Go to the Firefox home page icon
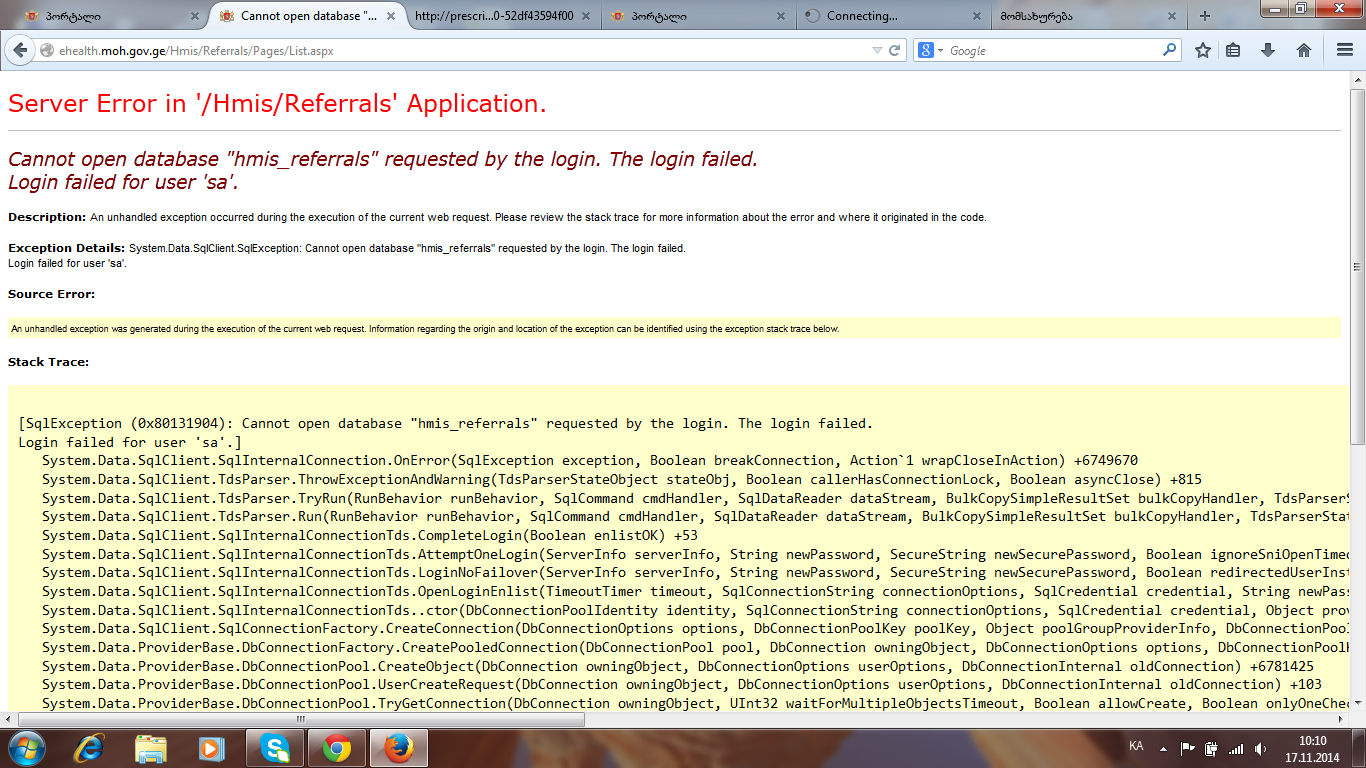1366x768 pixels. (1303, 50)
